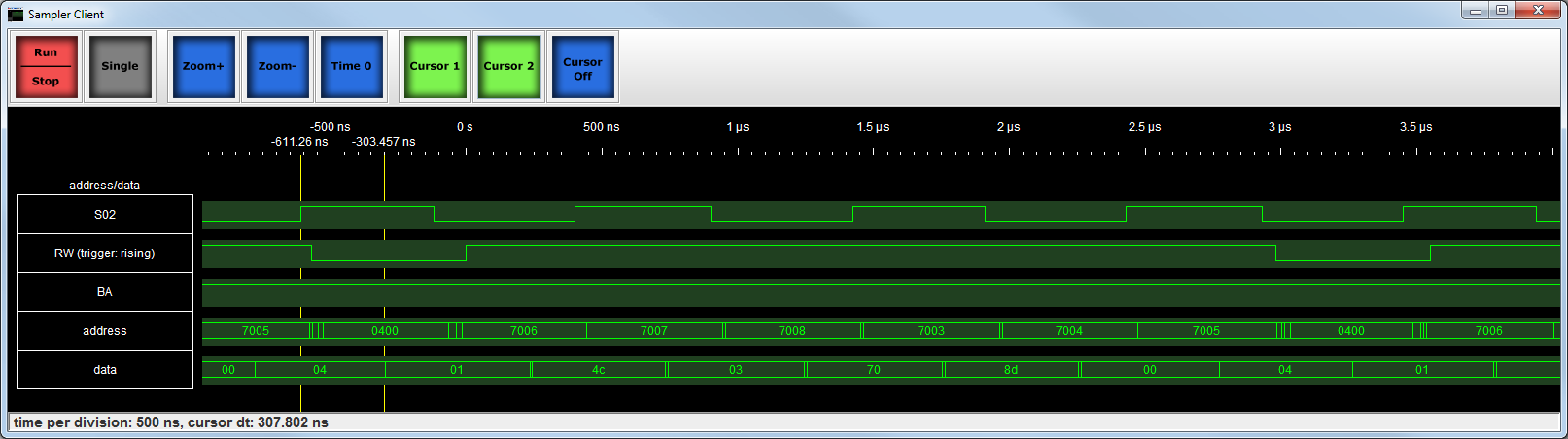Select the data signal label
The height and width of the screenshot is (439, 1568).
click(105, 370)
